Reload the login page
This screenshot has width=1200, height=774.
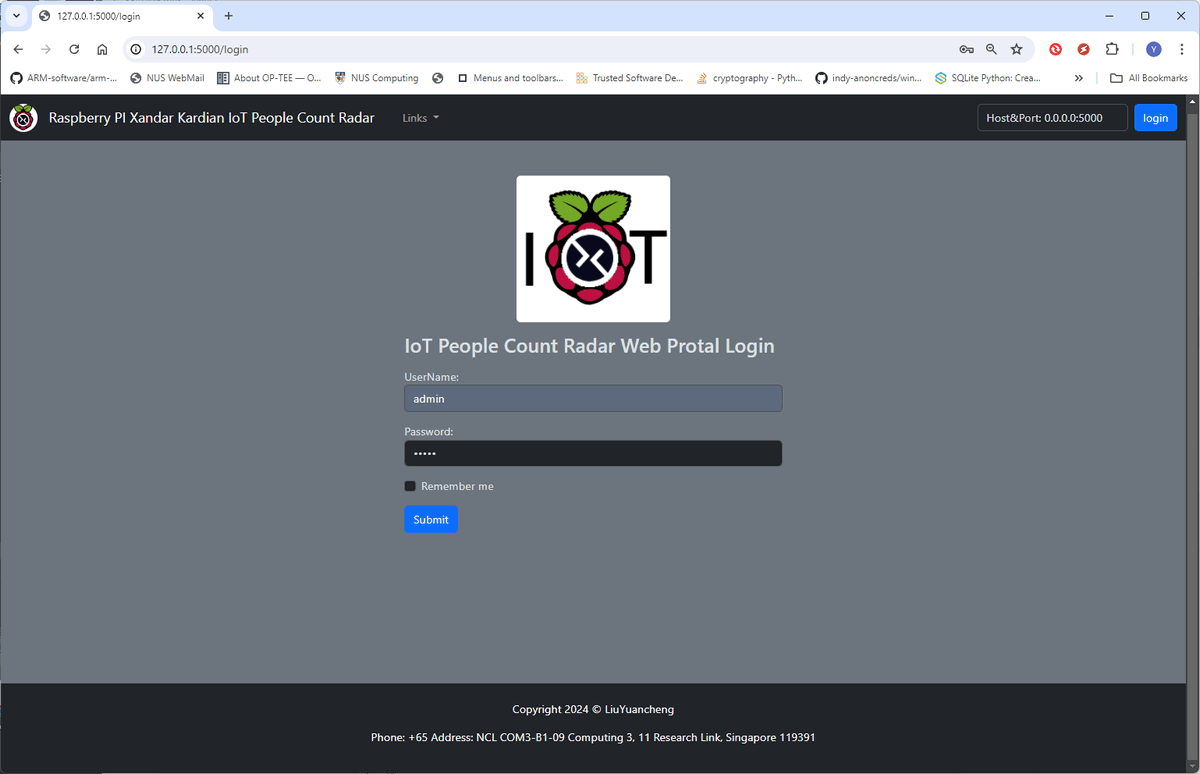[74, 49]
